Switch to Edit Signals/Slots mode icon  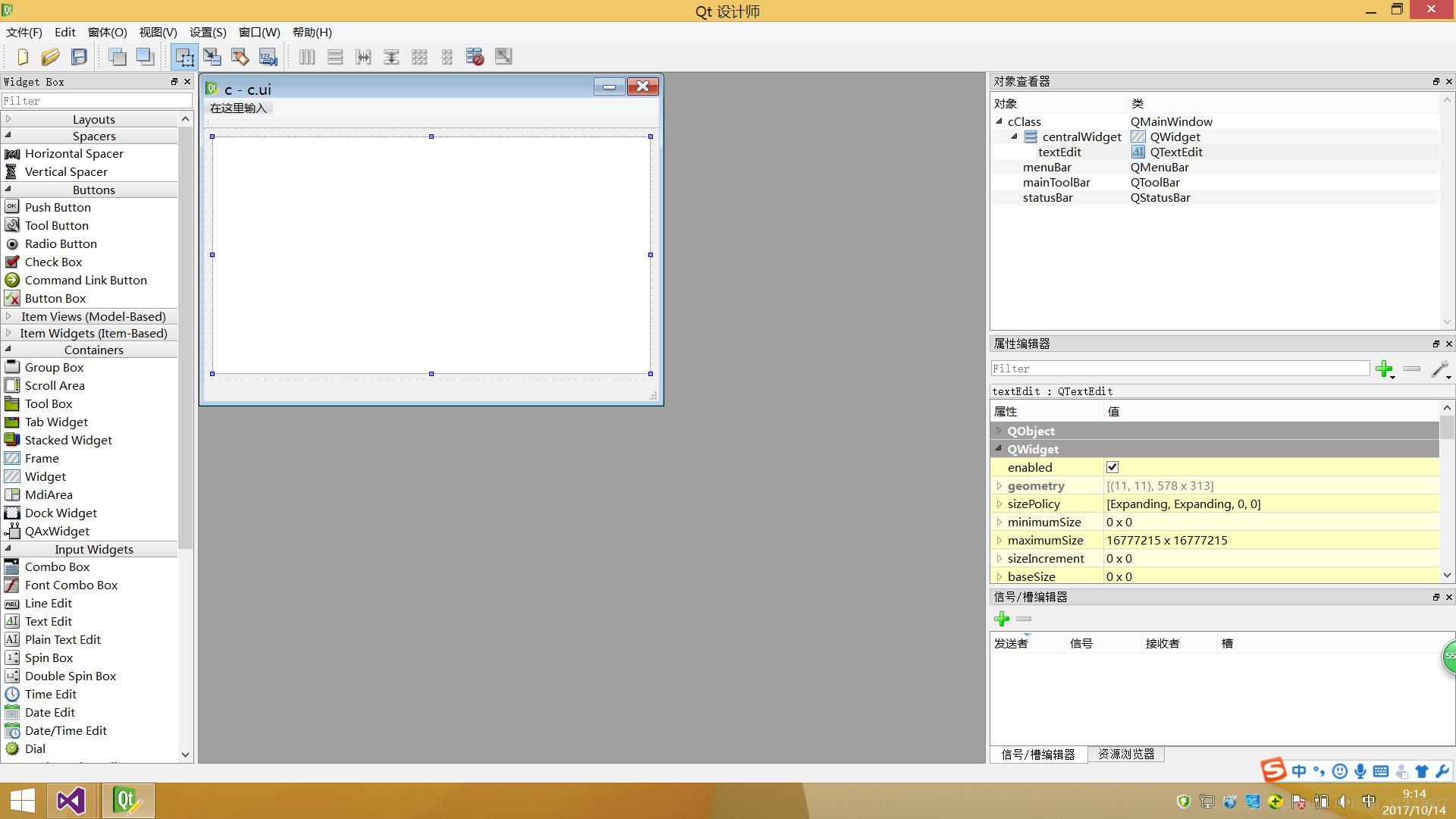(212, 57)
